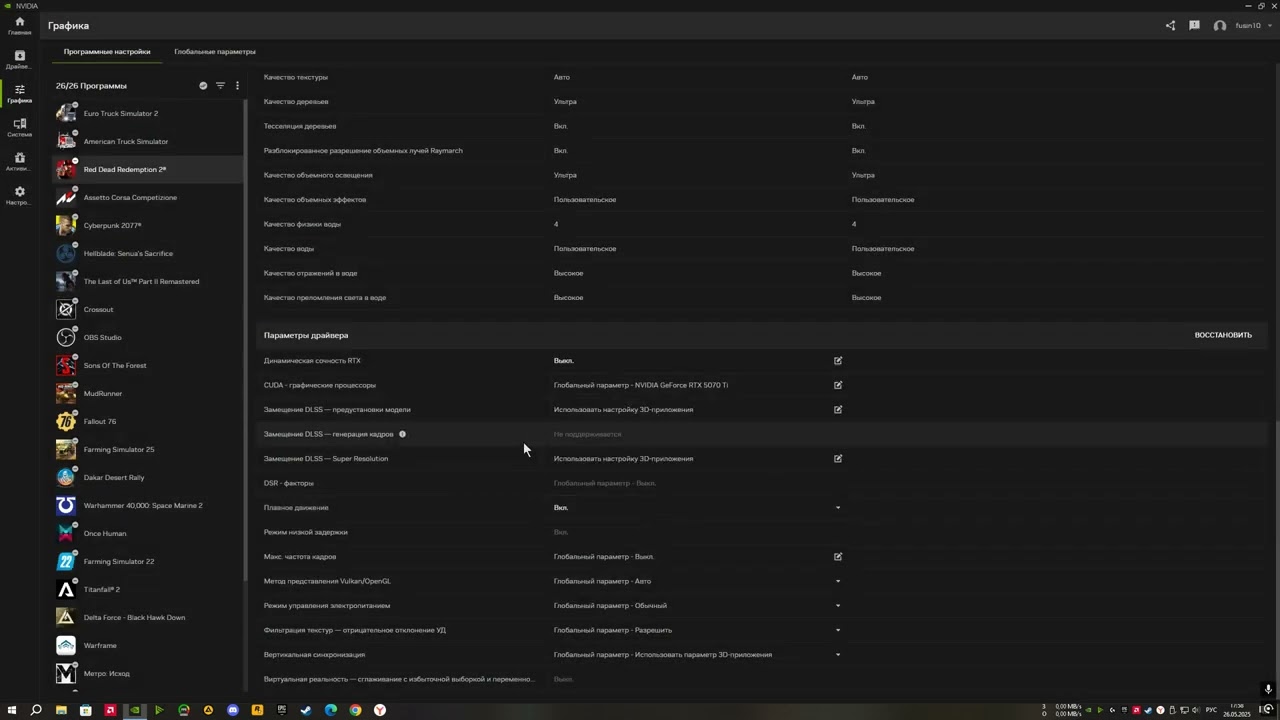Click Параметры драйвера section heading
1280x720 pixels.
pos(306,335)
